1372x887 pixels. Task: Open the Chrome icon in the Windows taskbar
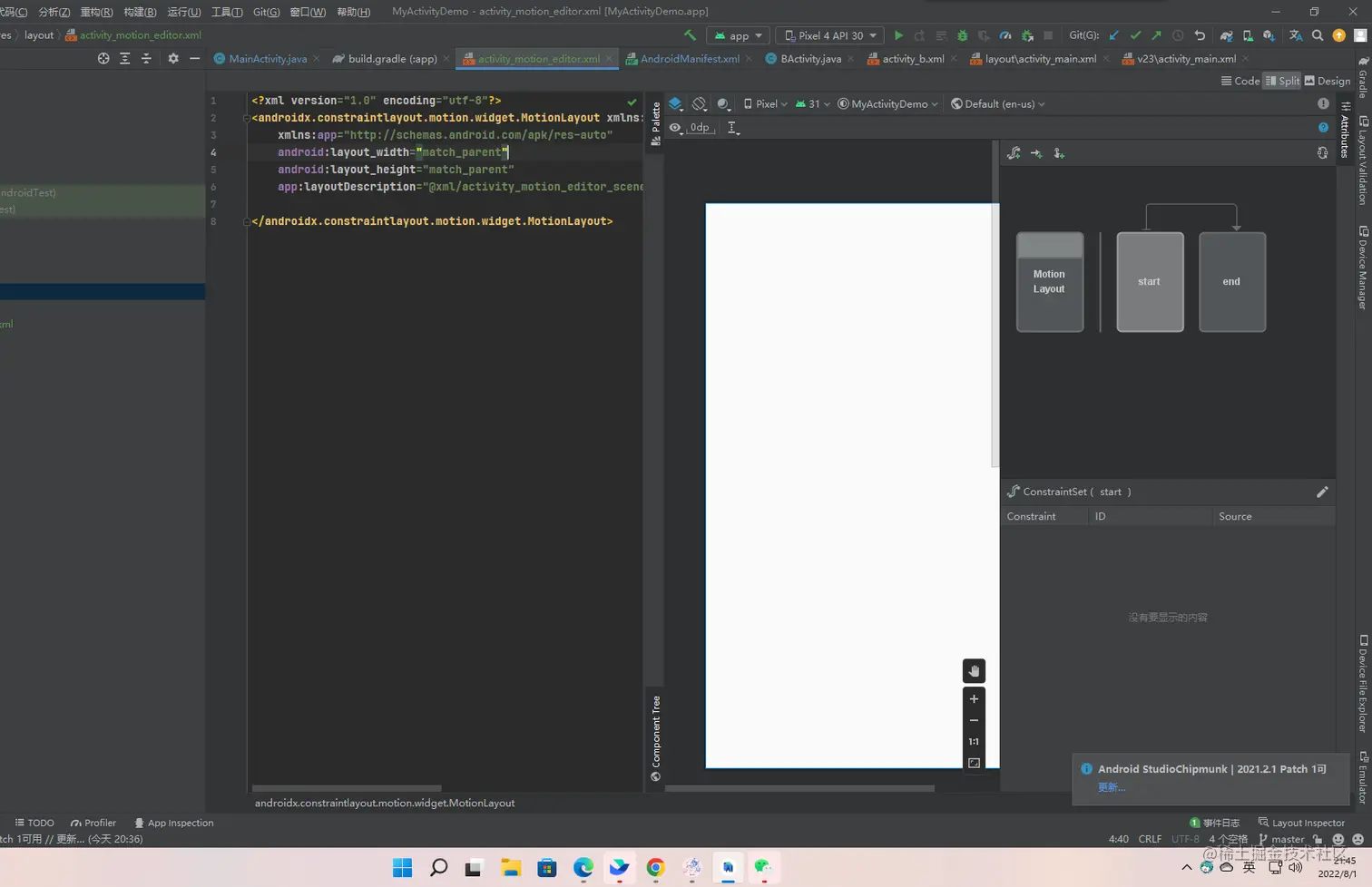point(655,868)
